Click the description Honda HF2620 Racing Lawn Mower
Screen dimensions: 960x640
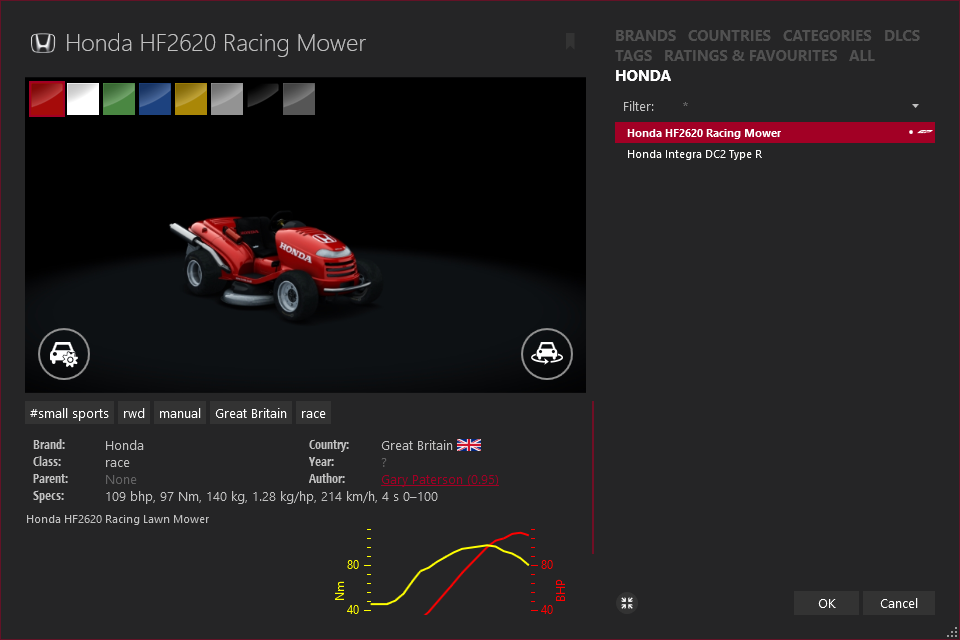tap(118, 519)
